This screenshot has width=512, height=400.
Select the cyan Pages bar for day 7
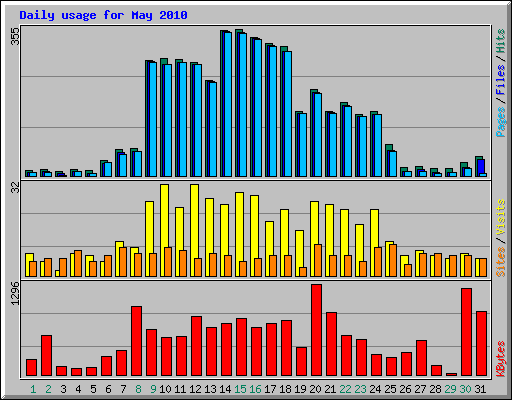(123, 165)
